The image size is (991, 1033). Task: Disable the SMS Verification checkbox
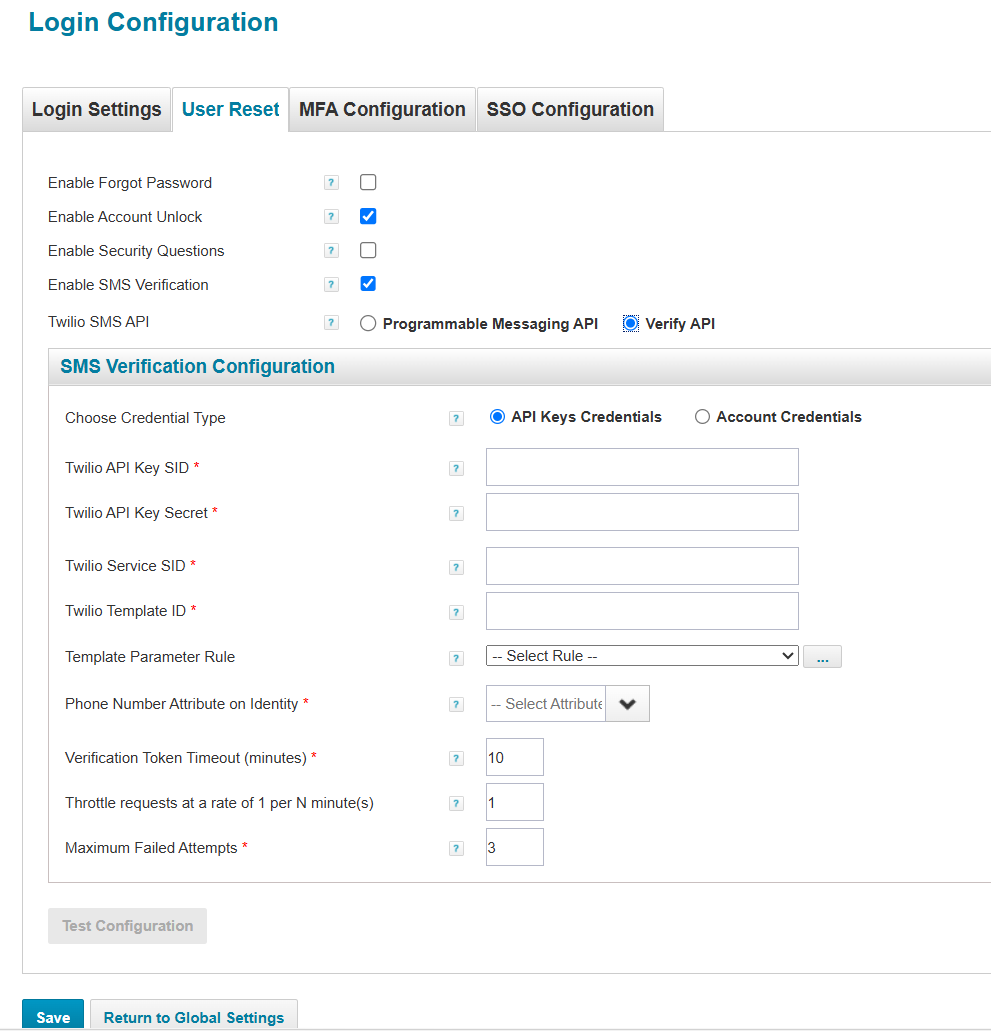(368, 284)
